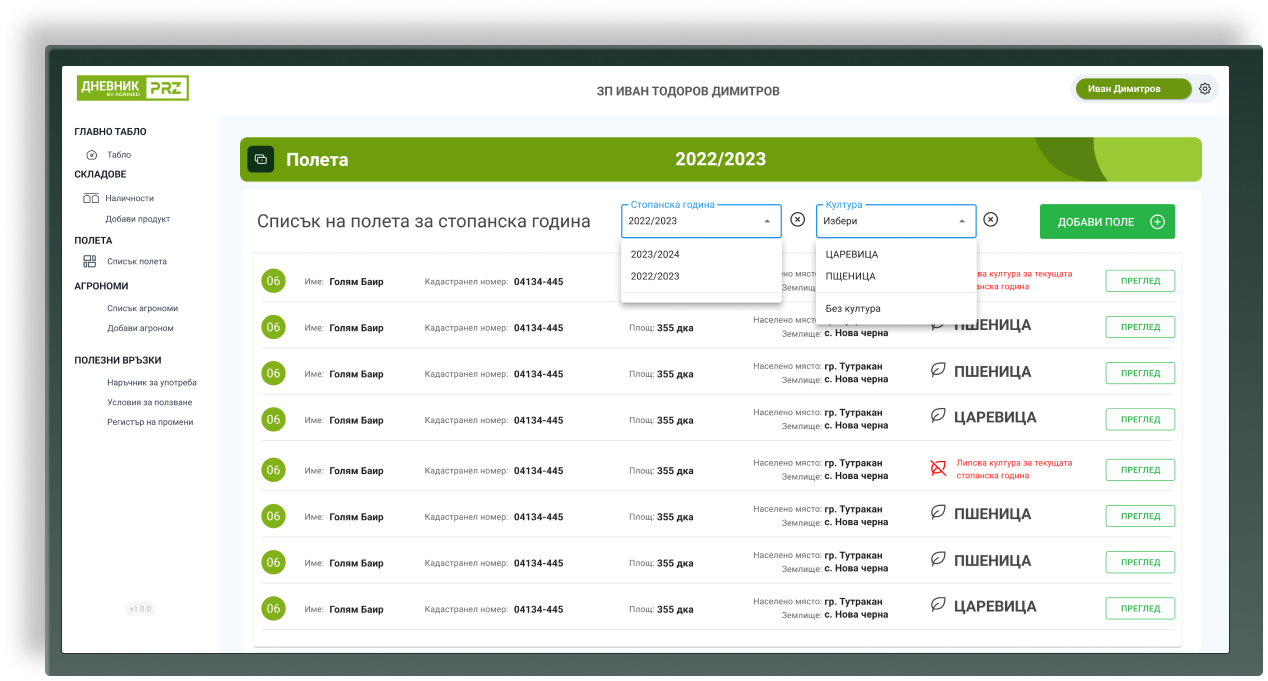Open Култура combo box showing Избери
Image resolution: width=1268 pixels, height=681 pixels.
point(896,221)
